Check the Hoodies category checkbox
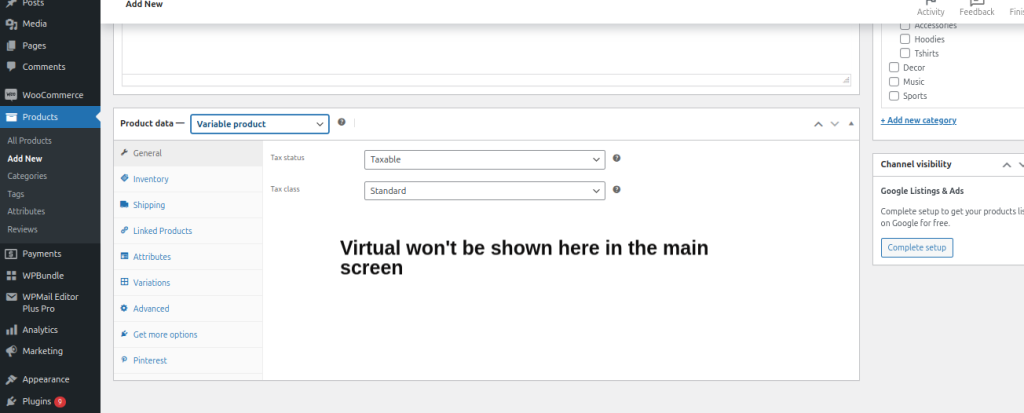Screen dimensions: 1024x413 tap(905, 39)
